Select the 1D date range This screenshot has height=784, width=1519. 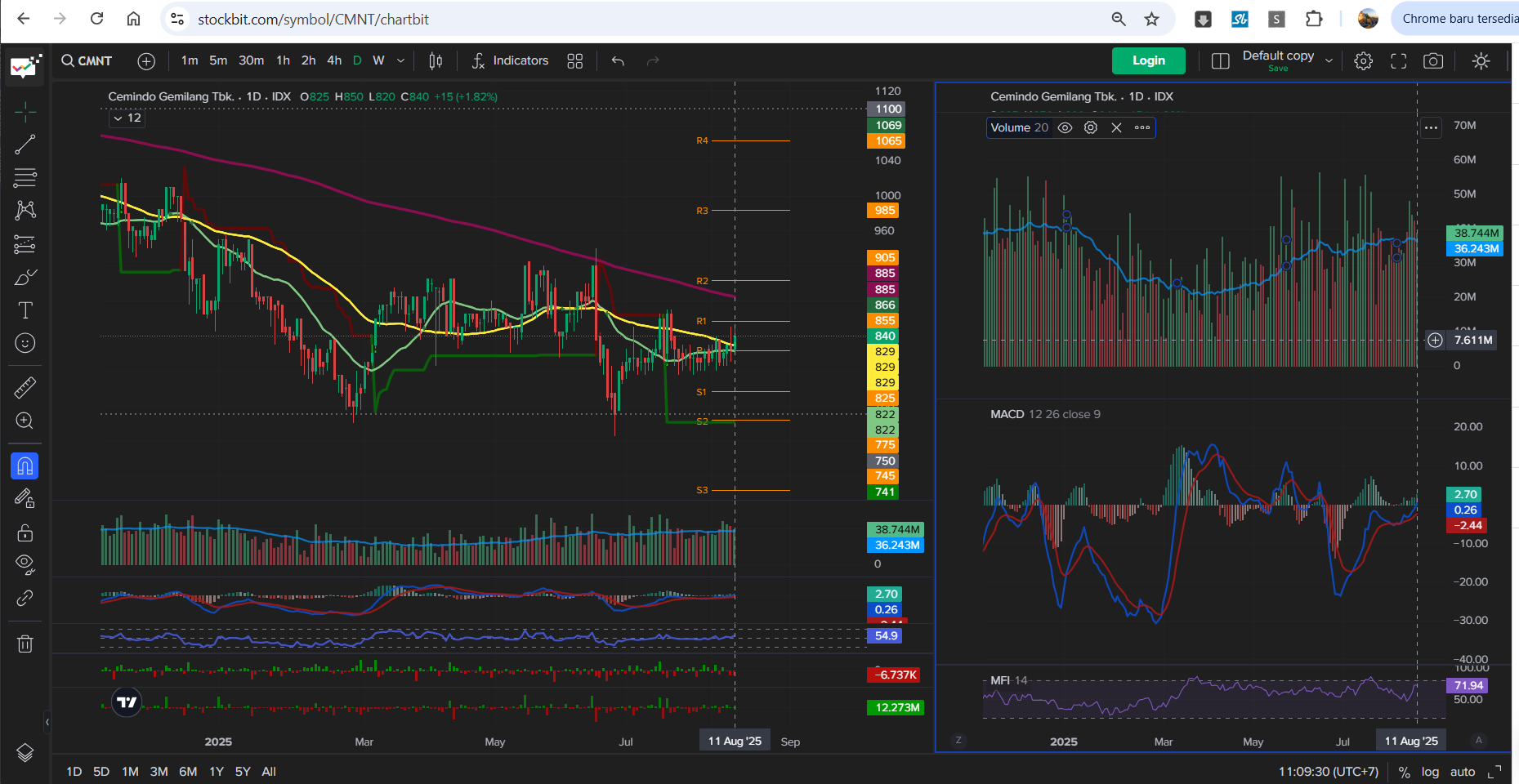[74, 771]
